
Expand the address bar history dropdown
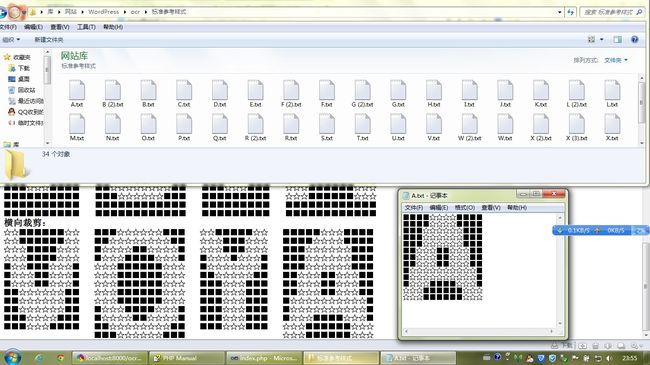560,12
